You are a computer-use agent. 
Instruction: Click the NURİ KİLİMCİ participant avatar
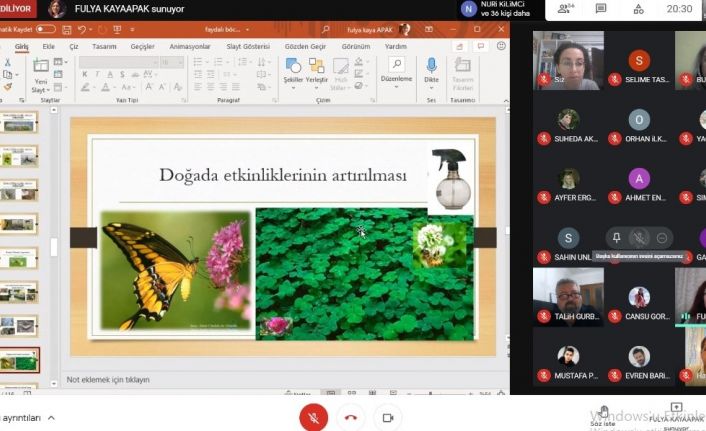click(x=469, y=9)
